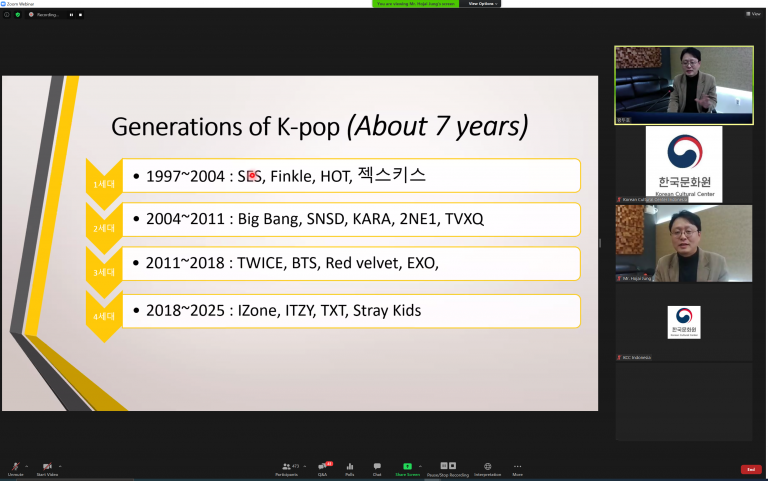Open the Interpretation globe icon
The width and height of the screenshot is (768, 481).
tap(487, 467)
